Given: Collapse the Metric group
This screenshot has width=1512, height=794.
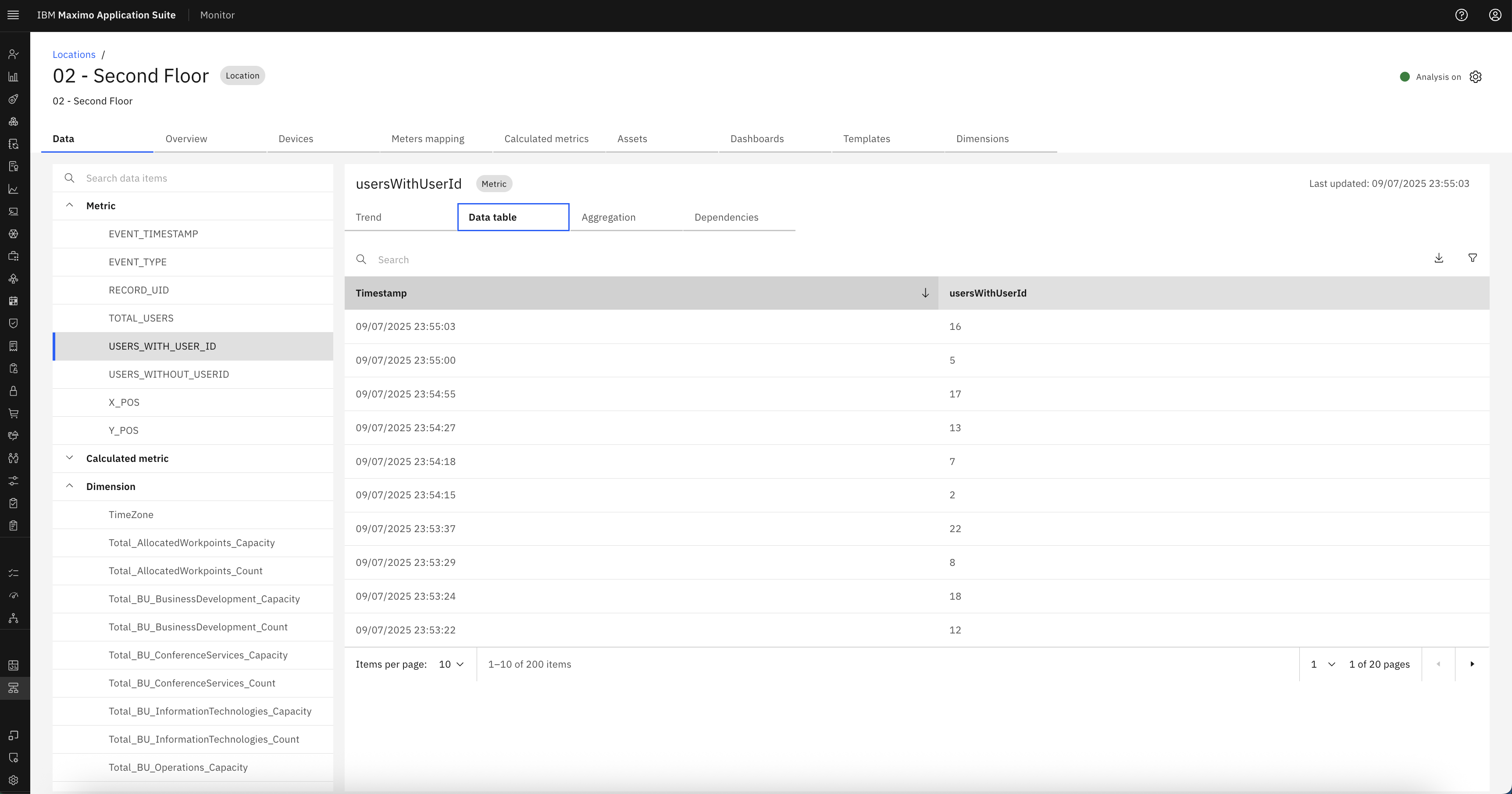Looking at the screenshot, I should 69,206.
